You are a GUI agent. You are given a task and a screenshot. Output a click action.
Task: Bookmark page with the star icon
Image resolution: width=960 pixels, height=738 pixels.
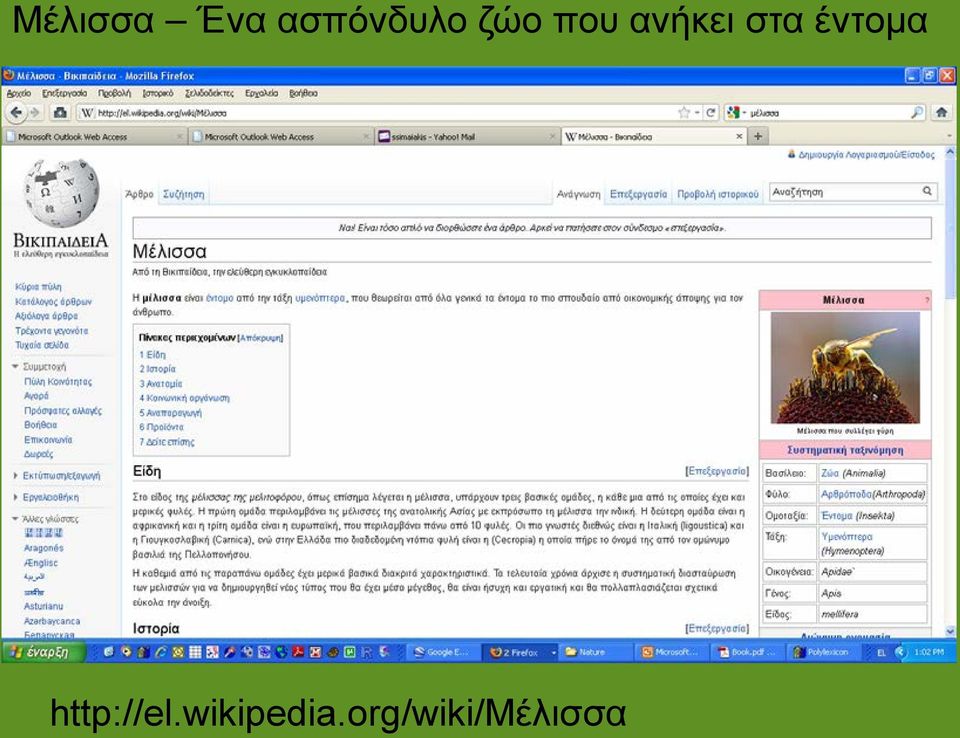(x=684, y=113)
